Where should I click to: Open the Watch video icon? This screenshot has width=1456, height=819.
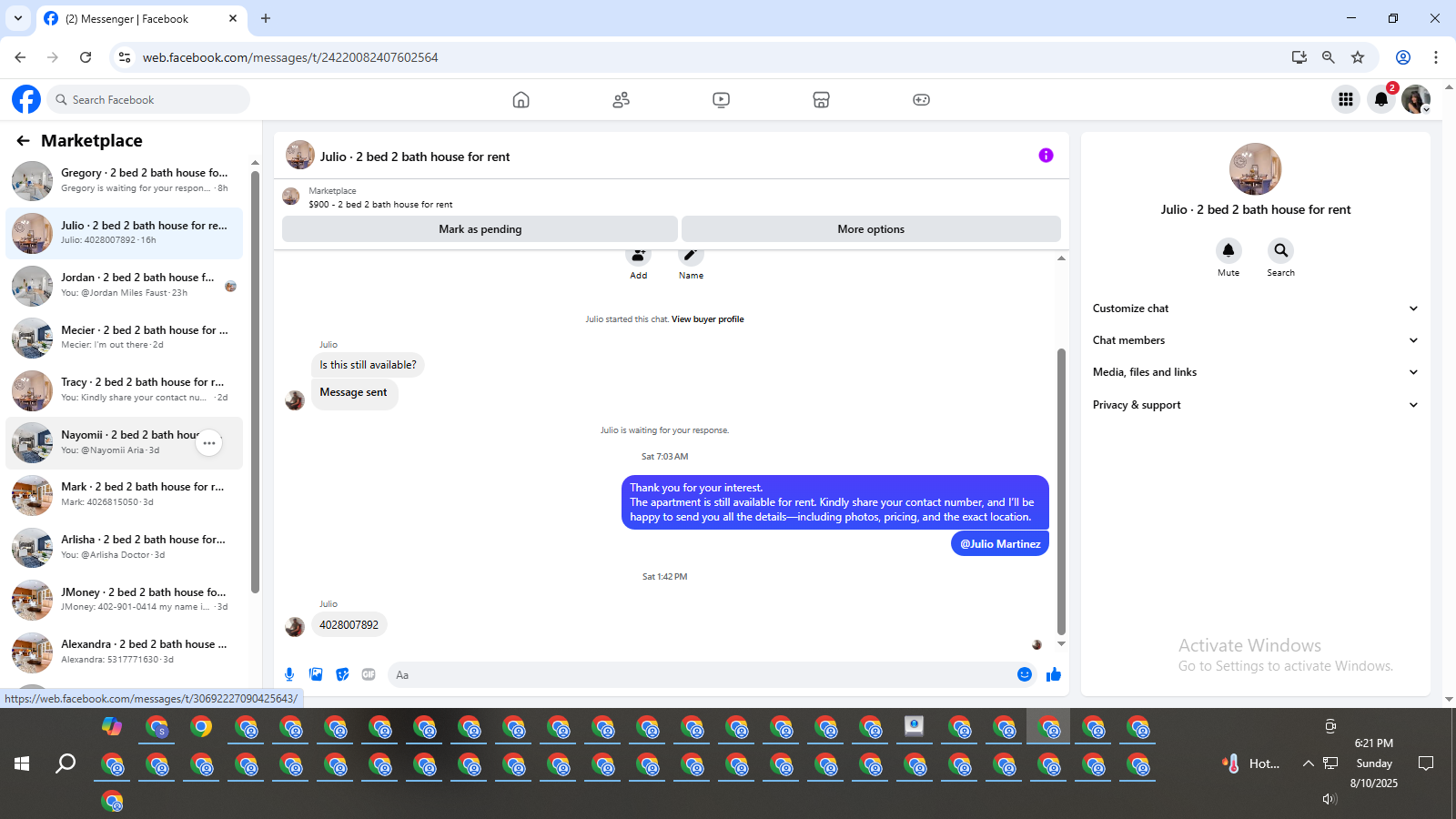721,100
